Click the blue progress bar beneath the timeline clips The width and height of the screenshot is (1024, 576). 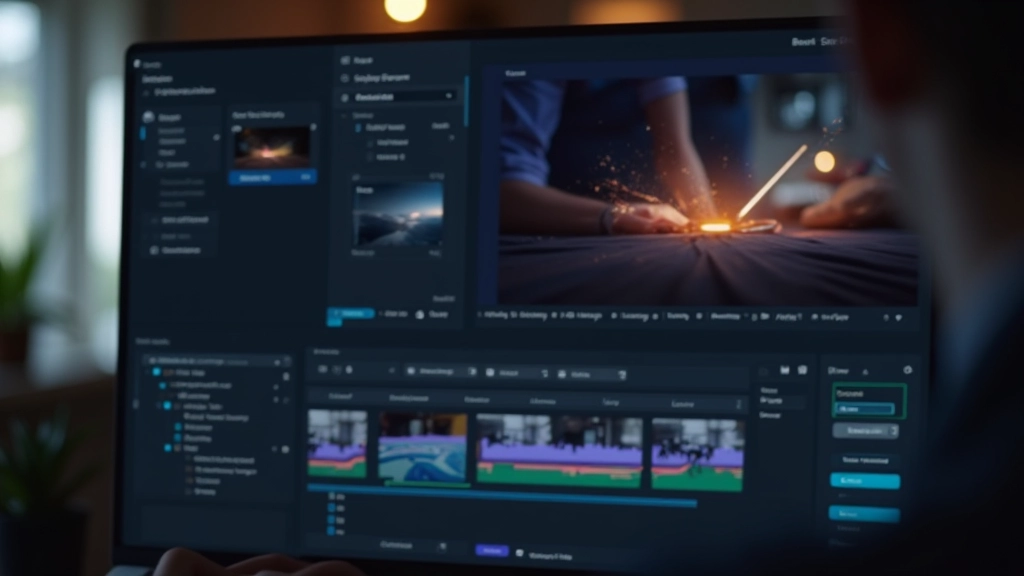pos(502,496)
